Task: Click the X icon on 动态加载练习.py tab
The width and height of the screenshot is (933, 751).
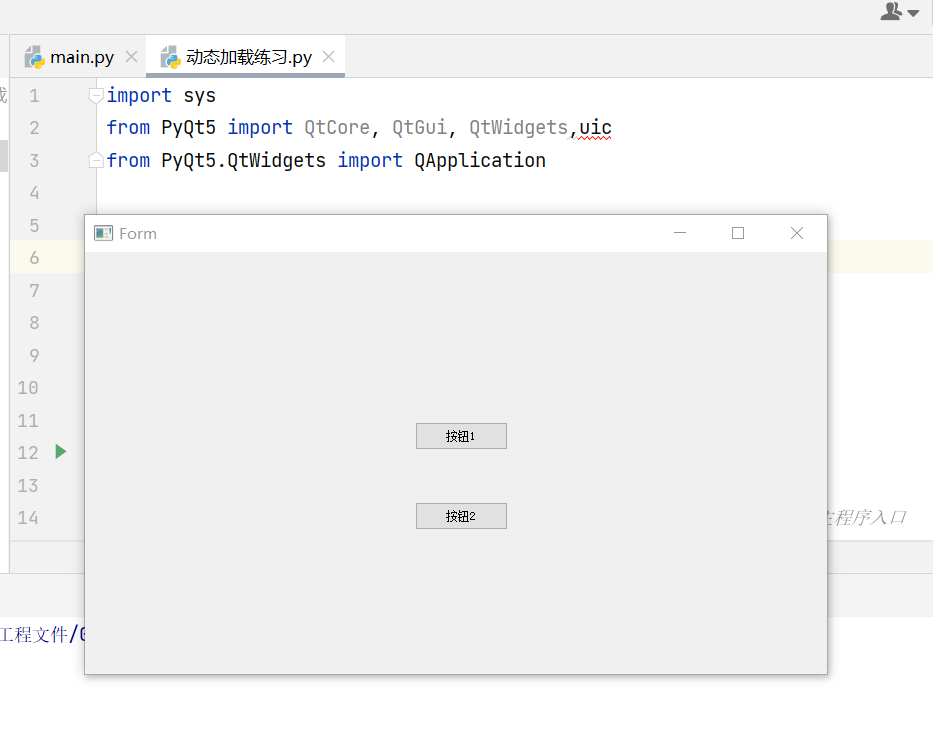Action: 328,57
